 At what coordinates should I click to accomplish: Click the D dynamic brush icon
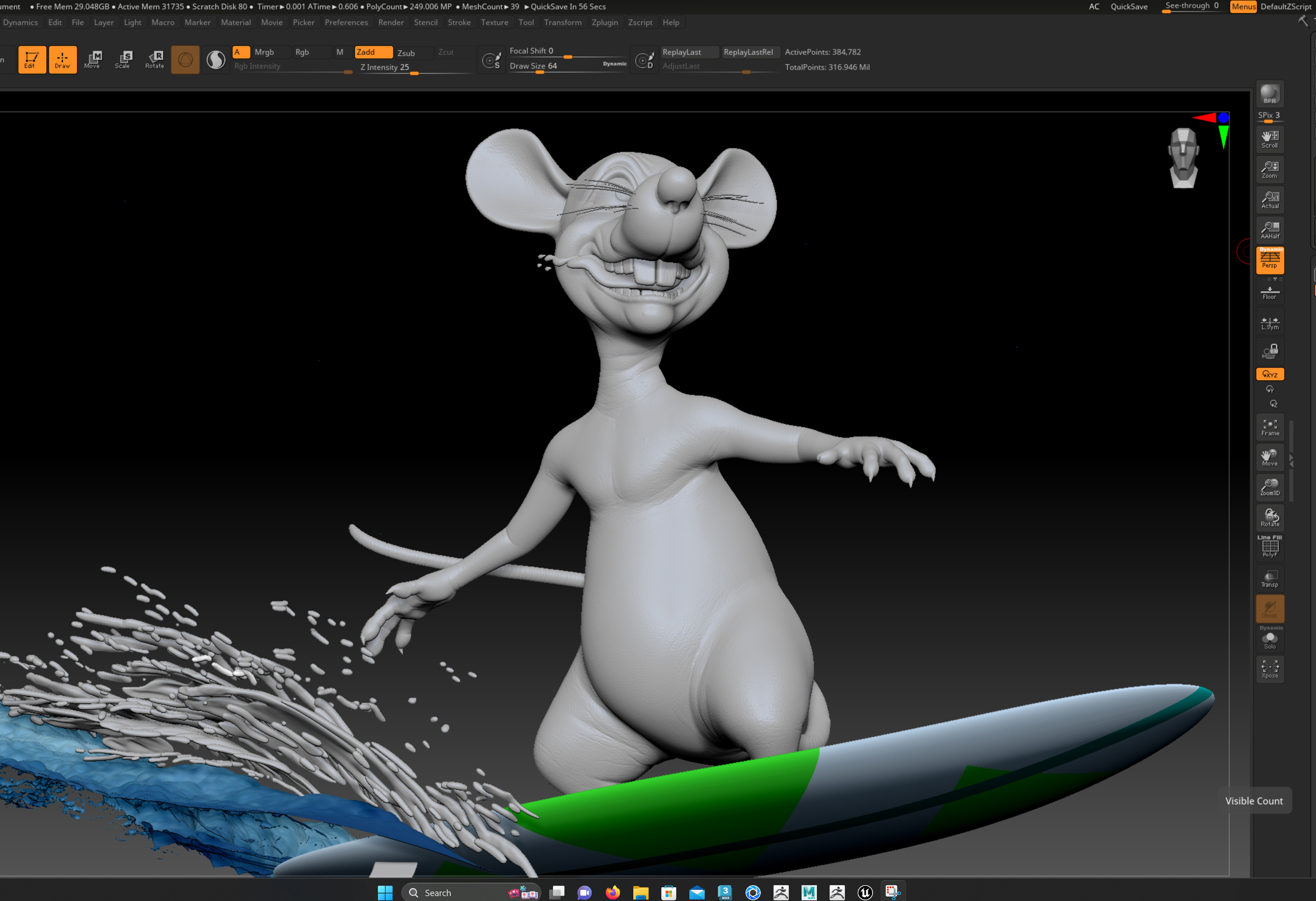click(644, 59)
